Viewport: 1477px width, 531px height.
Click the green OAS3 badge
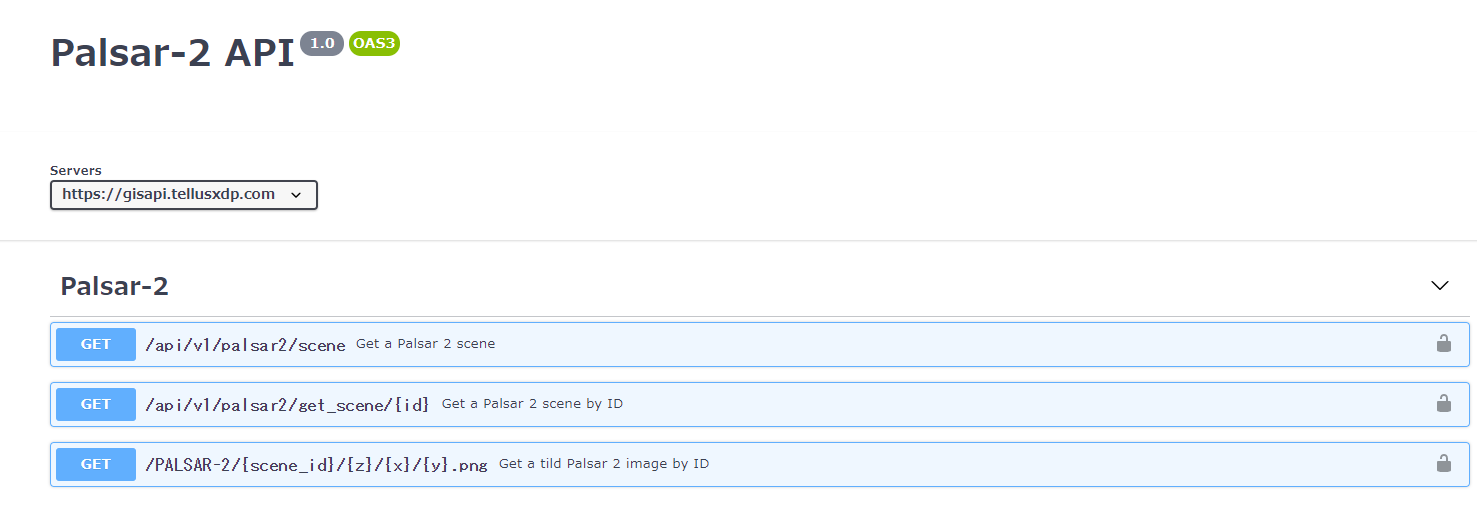pyautogui.click(x=375, y=43)
